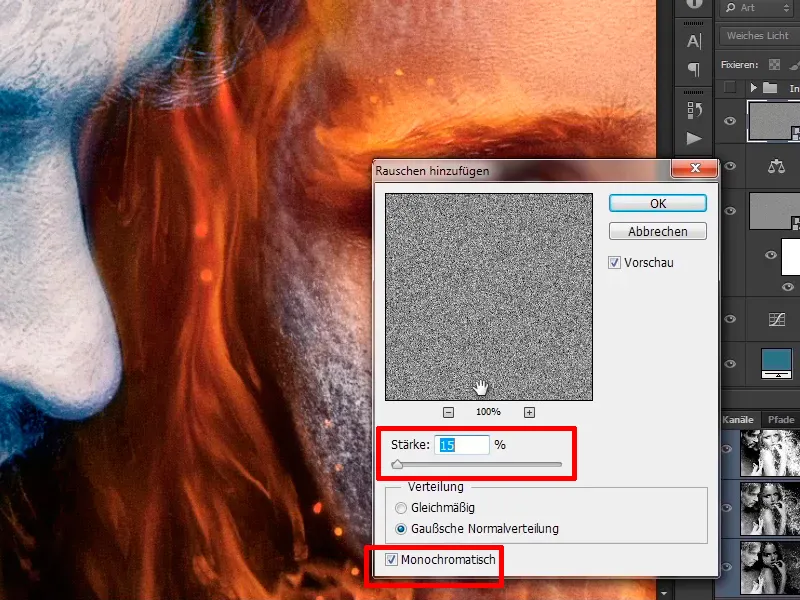The image size is (800, 600).
Task: Open the Weiches Licht blend mode dropdown
Action: coord(759,36)
